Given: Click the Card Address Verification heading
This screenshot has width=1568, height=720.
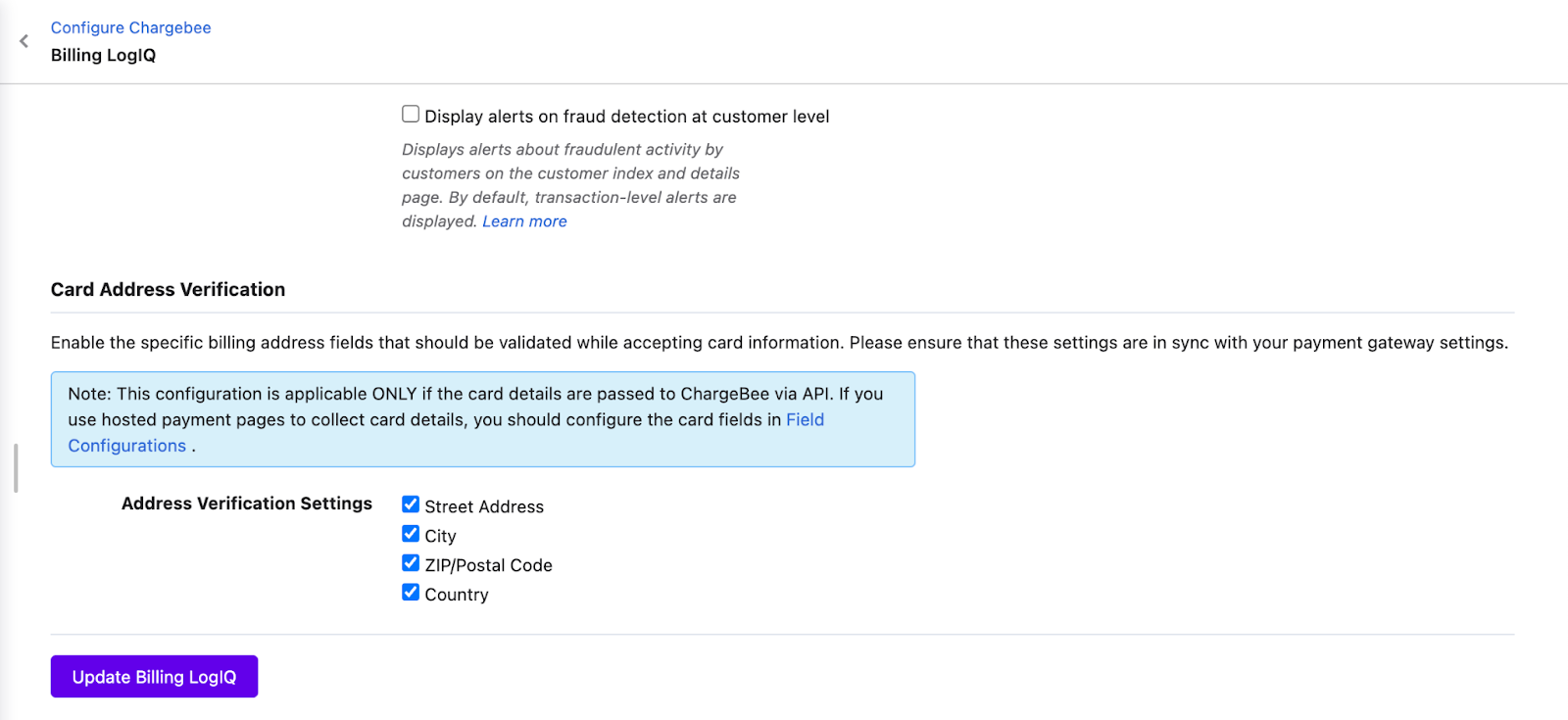Looking at the screenshot, I should pyautogui.click(x=168, y=290).
